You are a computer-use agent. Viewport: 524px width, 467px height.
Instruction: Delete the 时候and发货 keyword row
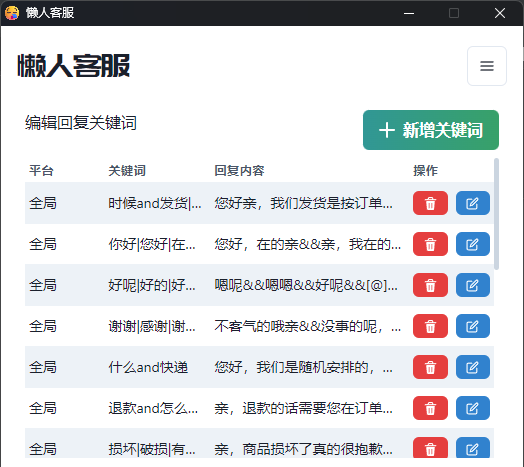[430, 203]
